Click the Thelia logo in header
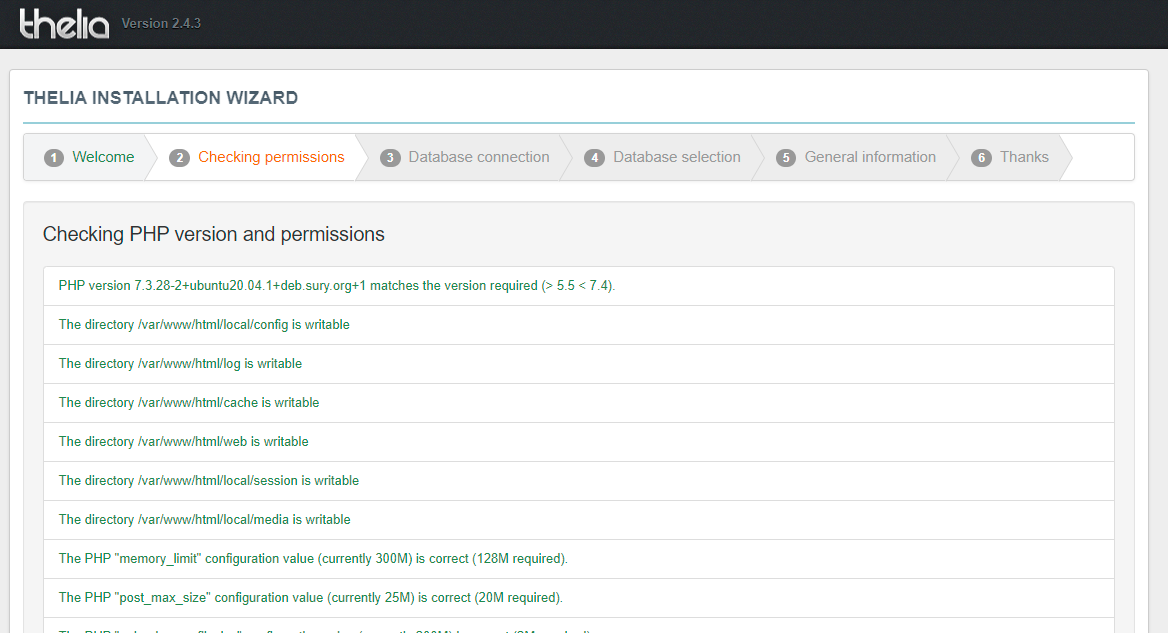The height and width of the screenshot is (633, 1168). pos(64,23)
